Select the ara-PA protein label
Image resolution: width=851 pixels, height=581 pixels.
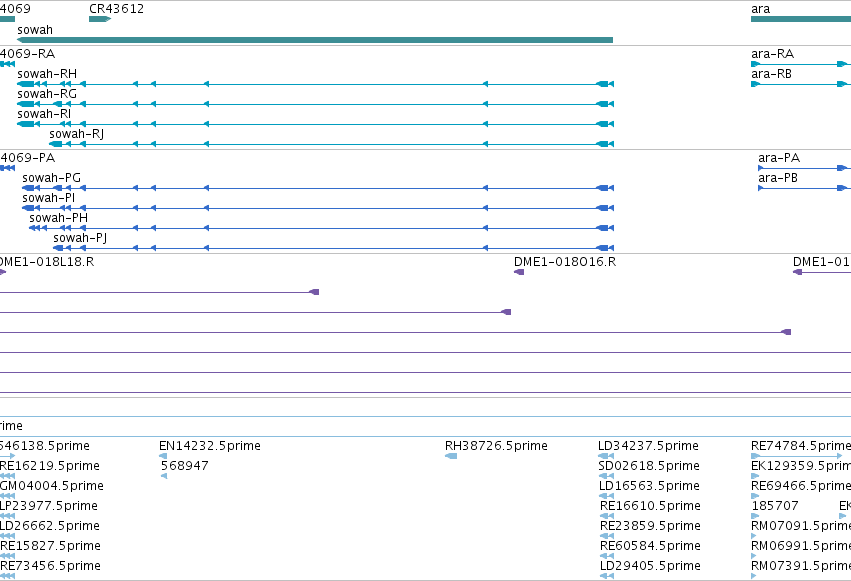coord(779,158)
